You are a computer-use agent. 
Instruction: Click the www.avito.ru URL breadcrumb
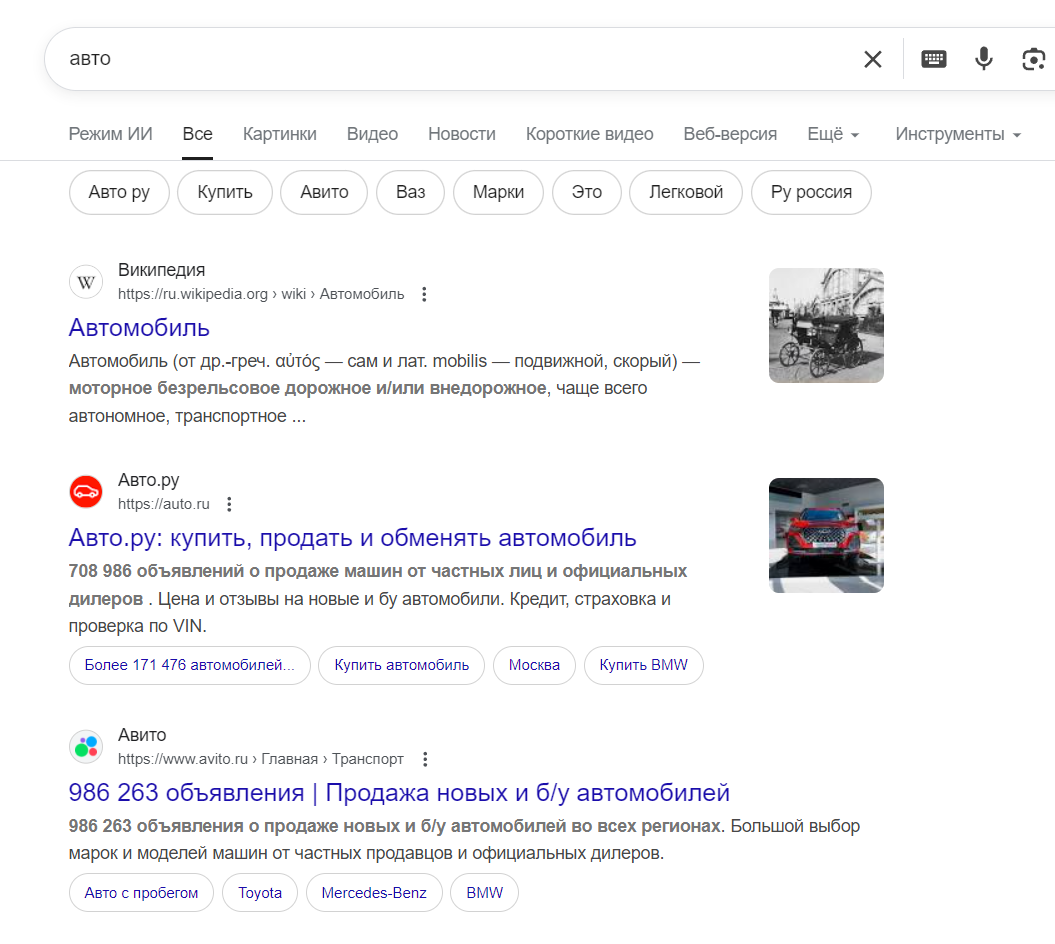coord(260,759)
